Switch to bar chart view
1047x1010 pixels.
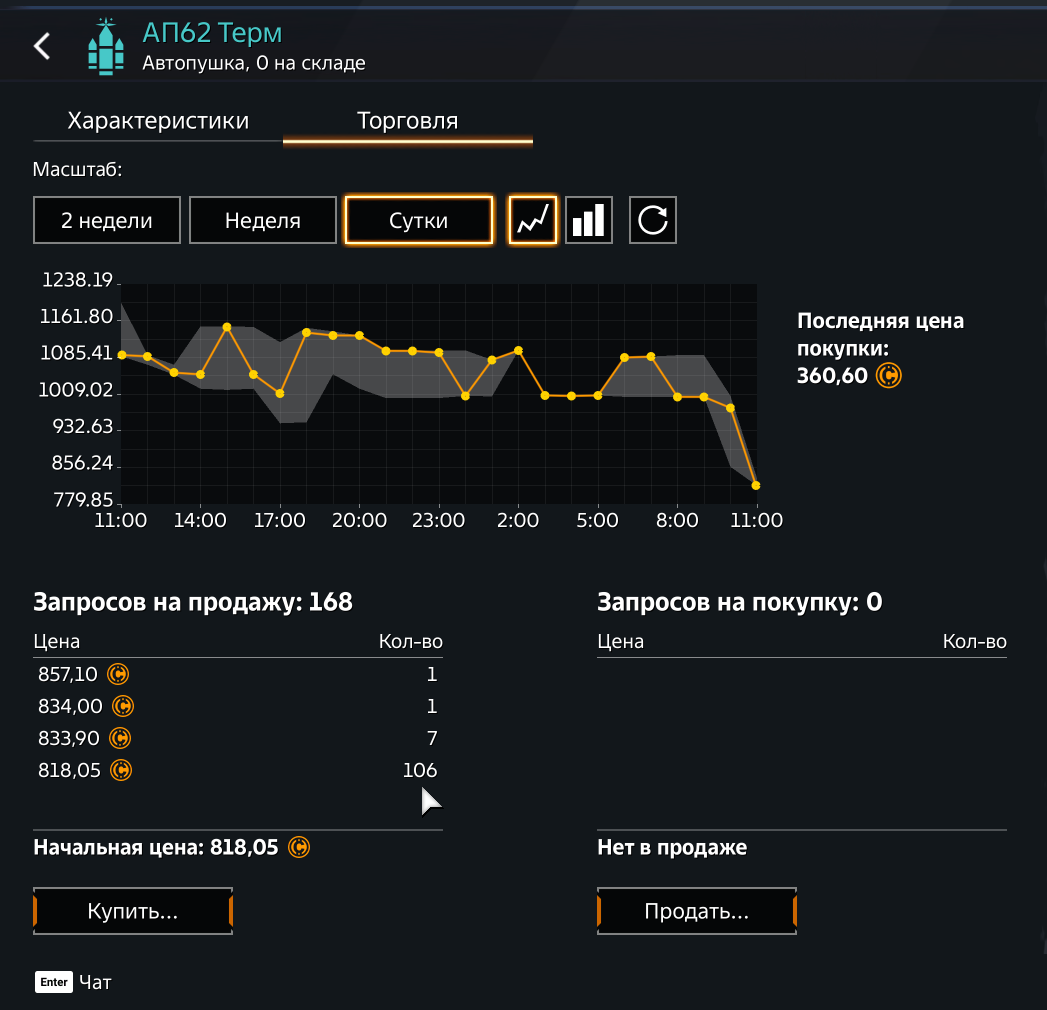[588, 220]
